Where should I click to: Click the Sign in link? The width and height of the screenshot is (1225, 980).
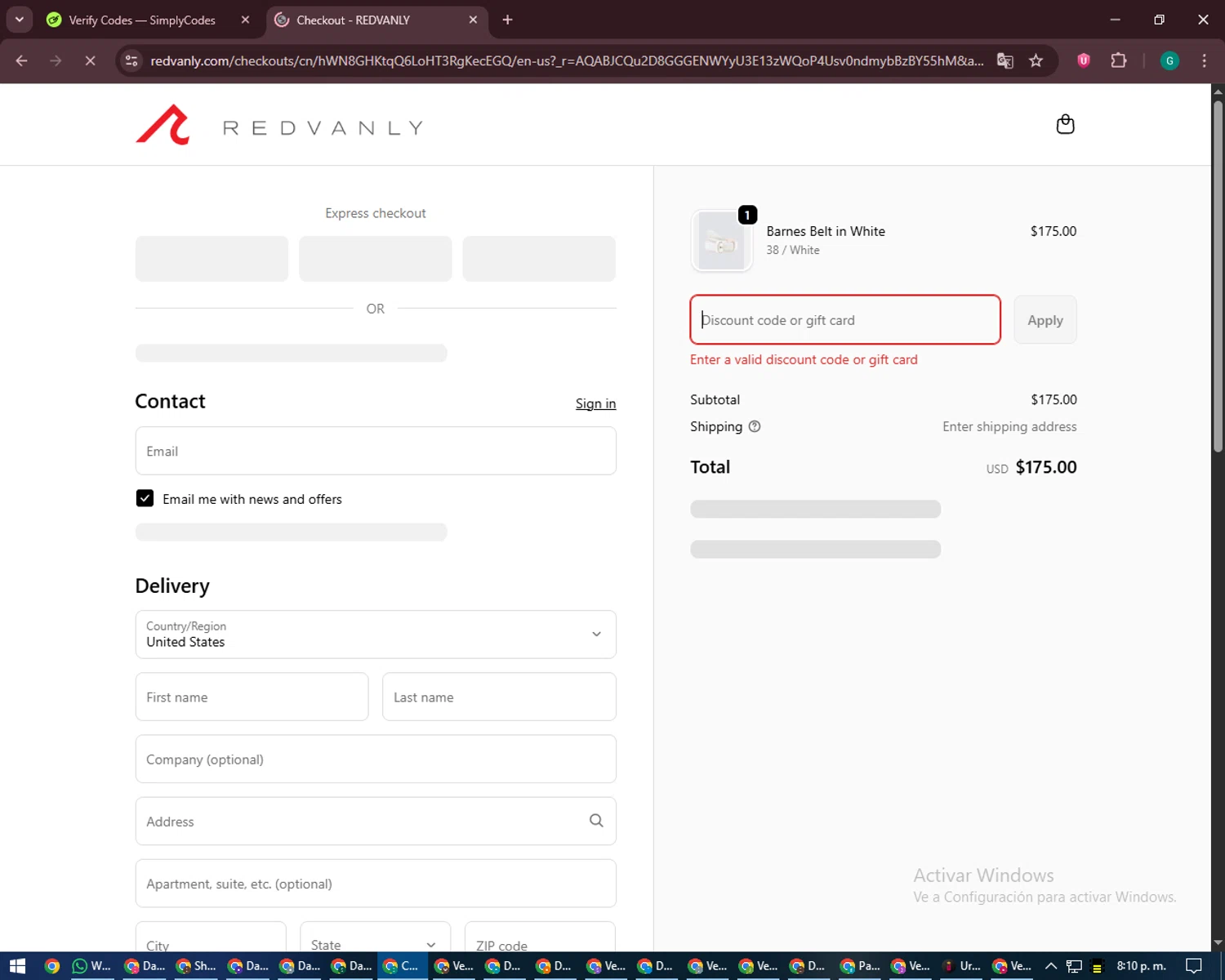pos(595,403)
